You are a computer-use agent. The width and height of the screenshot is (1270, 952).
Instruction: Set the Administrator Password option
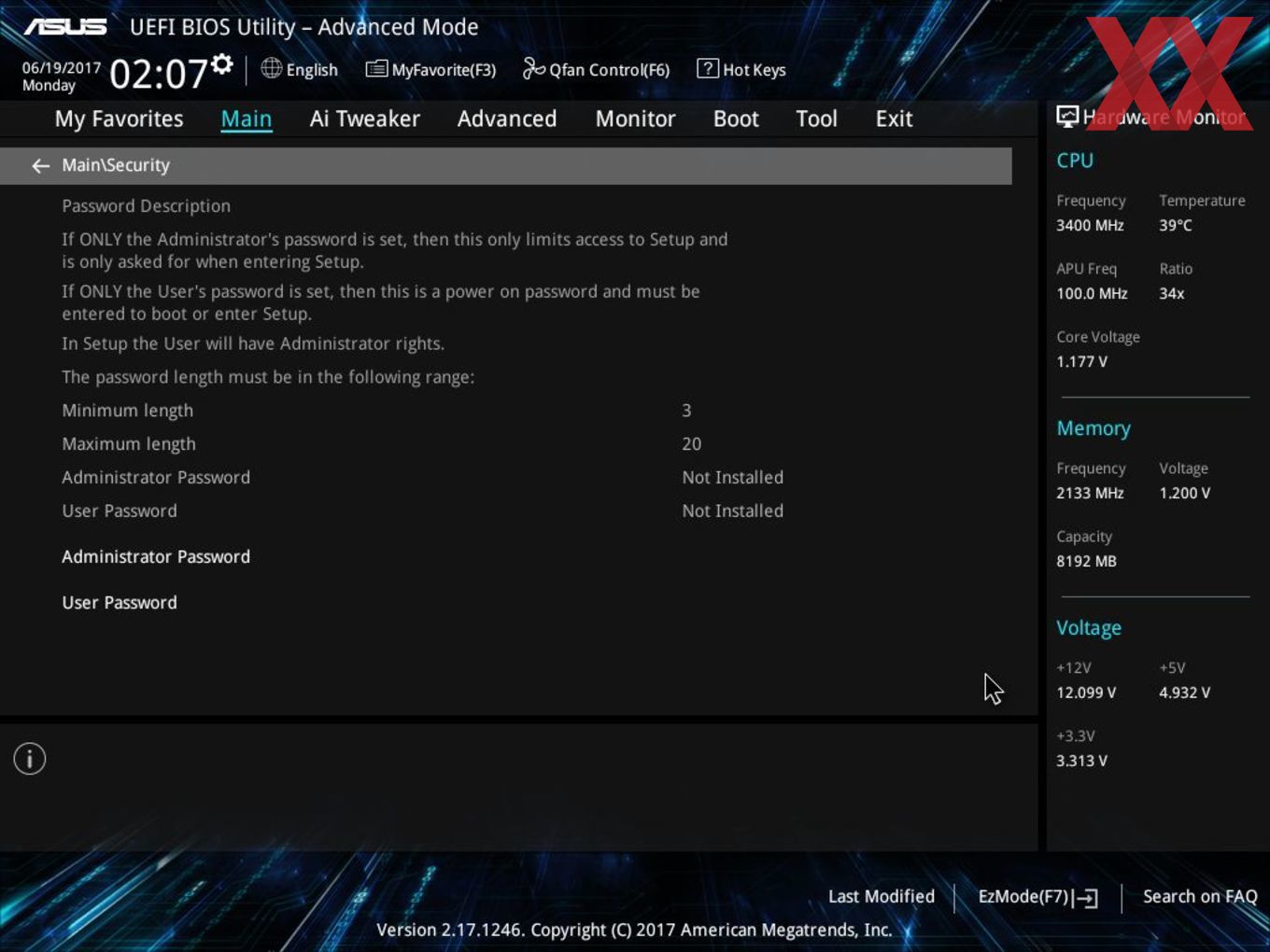coord(156,556)
